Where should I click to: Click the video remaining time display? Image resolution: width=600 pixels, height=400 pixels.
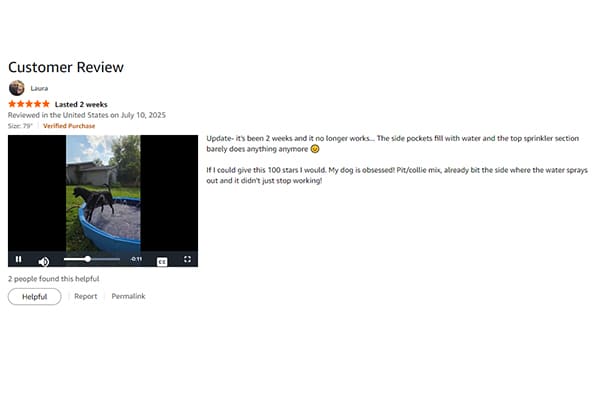click(136, 259)
